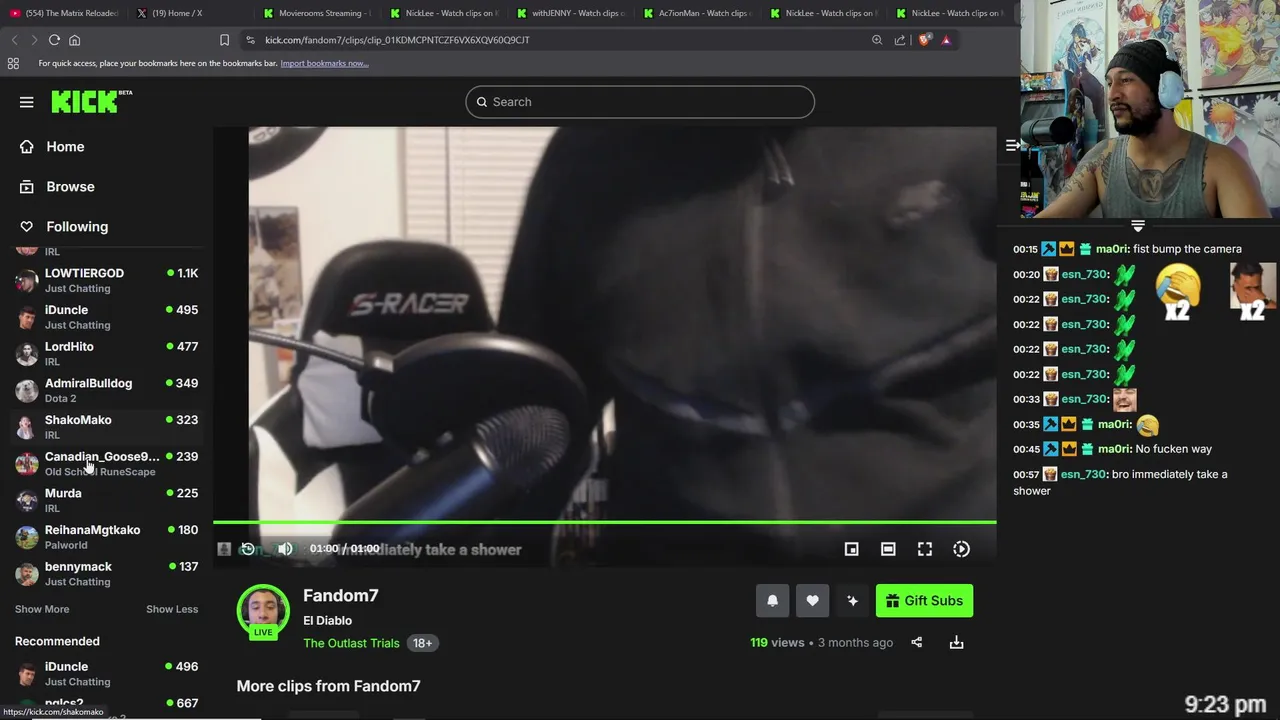1280x720 pixels.
Task: Click the 119 views text
Action: pos(777,643)
